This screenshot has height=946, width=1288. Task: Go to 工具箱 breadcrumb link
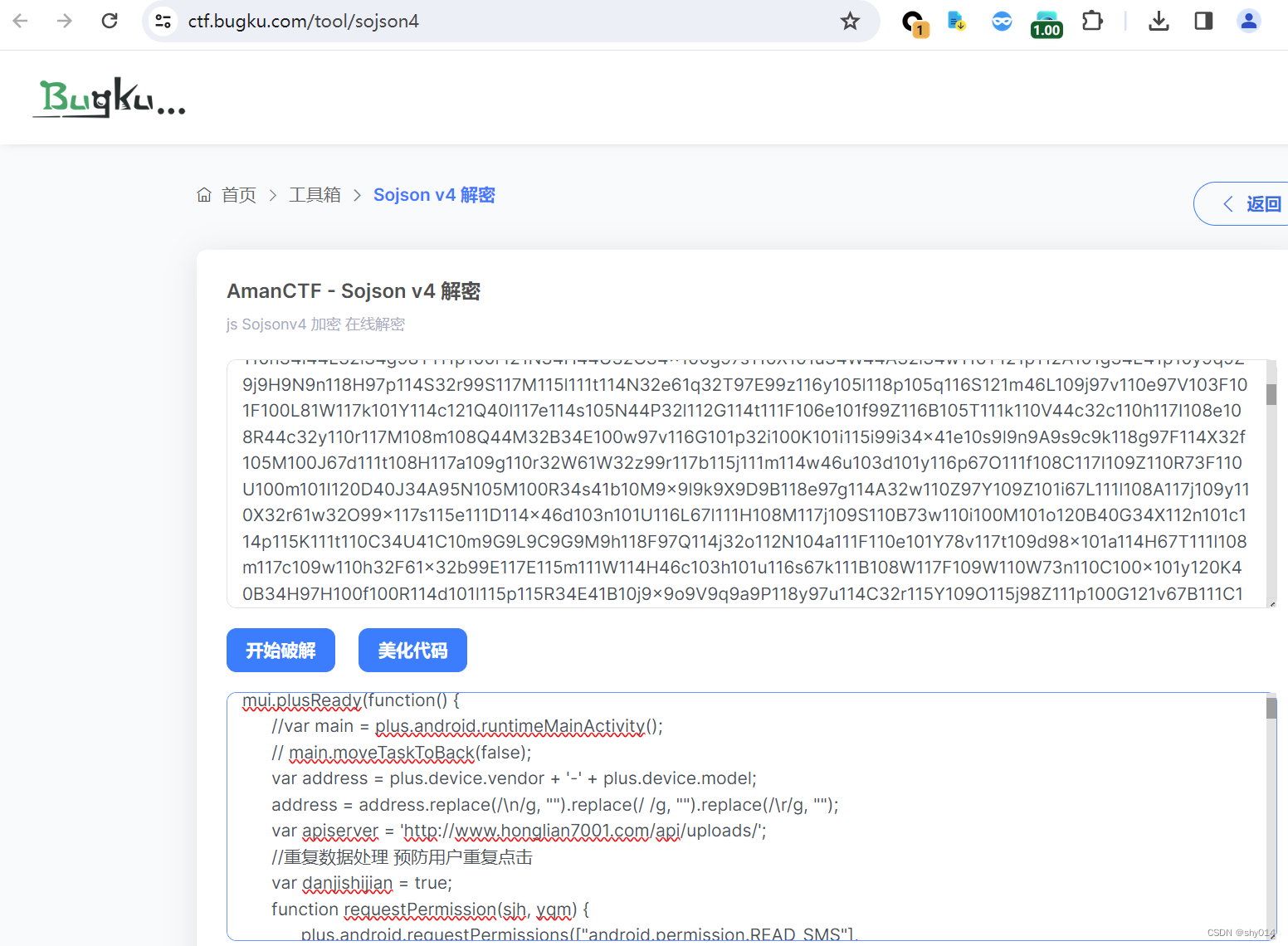(315, 195)
